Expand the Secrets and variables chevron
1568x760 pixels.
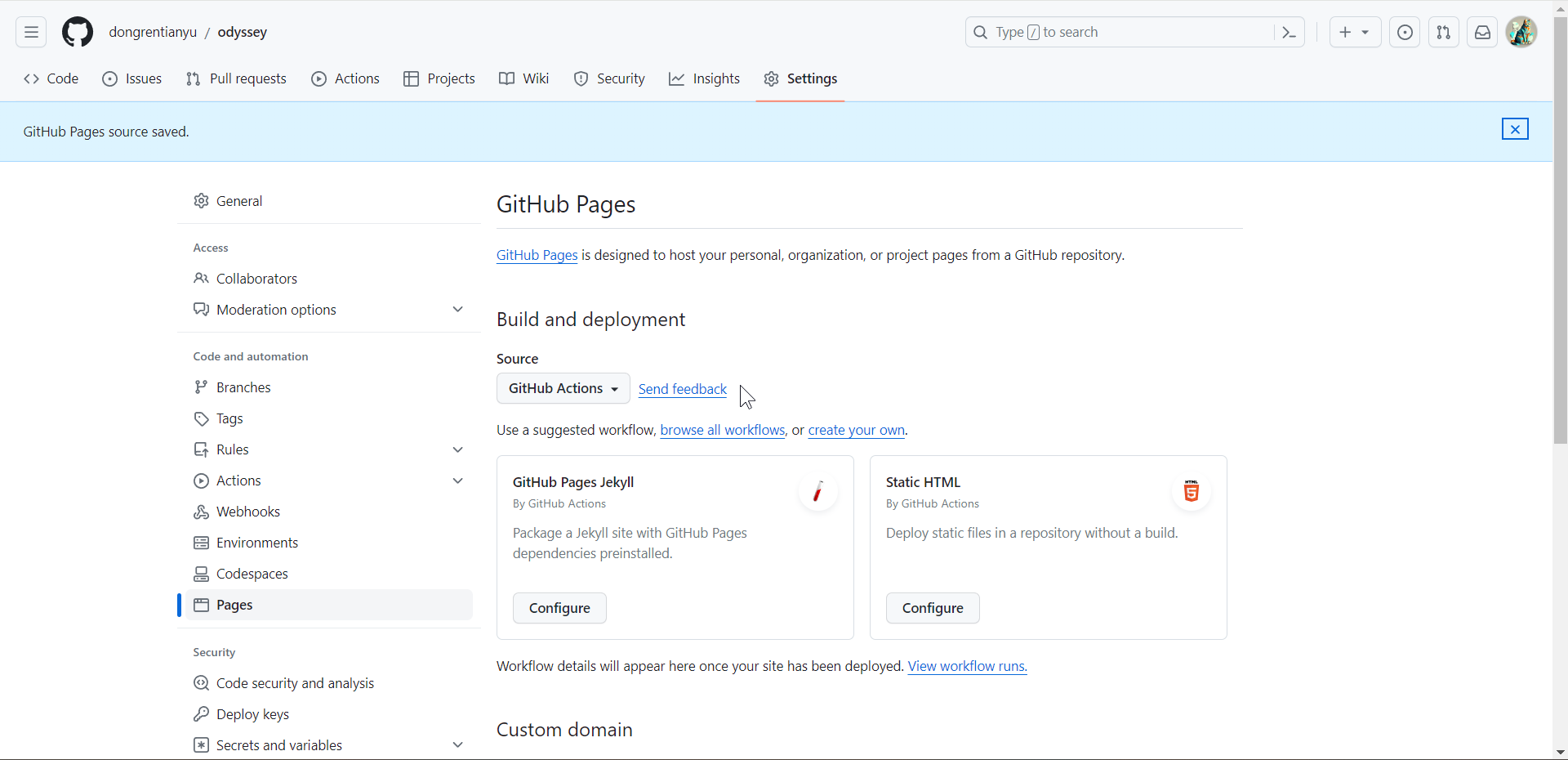coord(458,745)
